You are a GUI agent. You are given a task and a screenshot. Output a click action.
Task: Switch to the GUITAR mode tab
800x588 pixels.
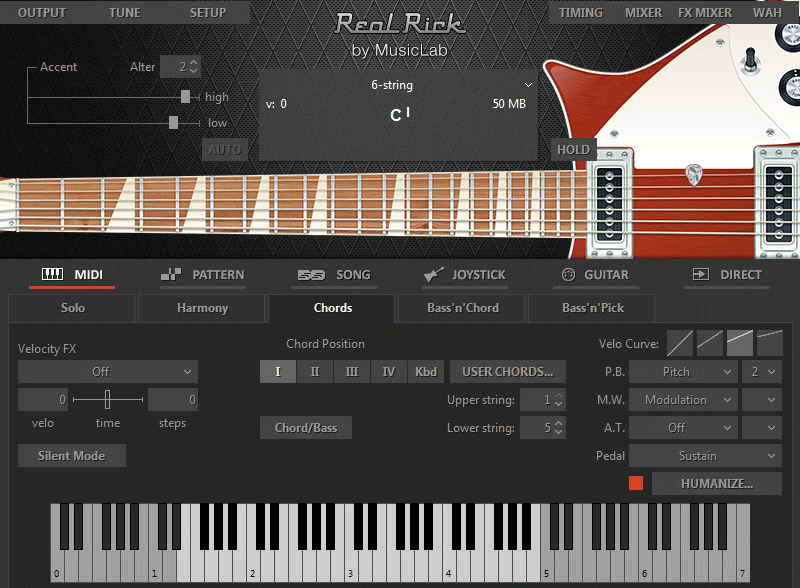595,275
